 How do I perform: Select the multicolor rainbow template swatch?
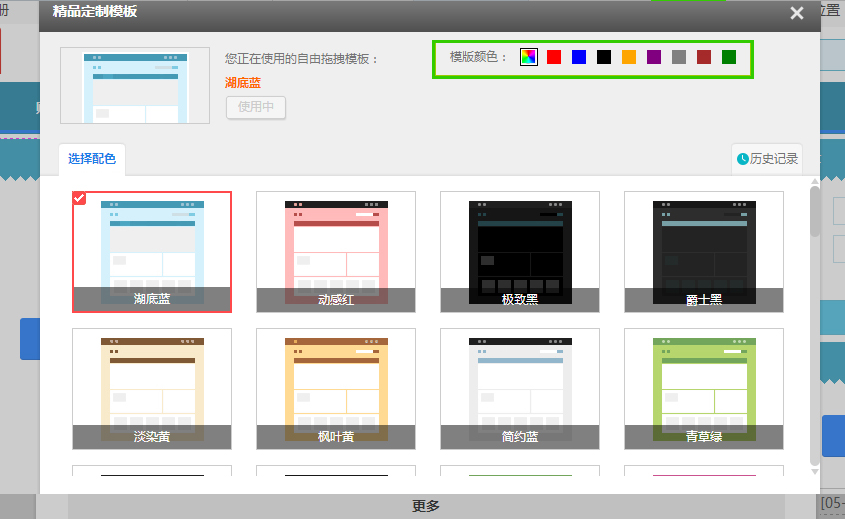click(x=529, y=57)
